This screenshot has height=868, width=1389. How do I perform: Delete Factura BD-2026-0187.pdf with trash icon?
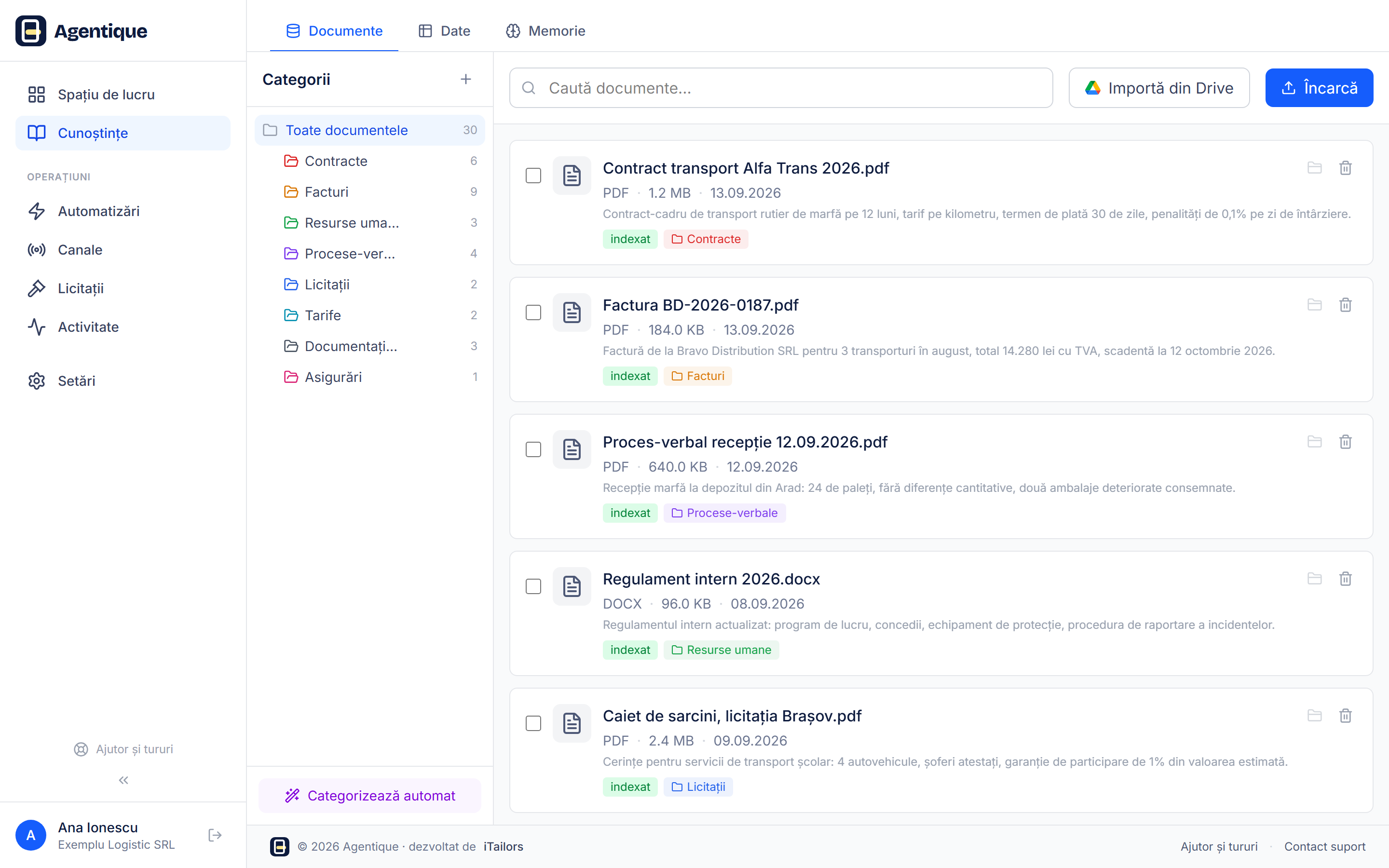click(x=1346, y=305)
